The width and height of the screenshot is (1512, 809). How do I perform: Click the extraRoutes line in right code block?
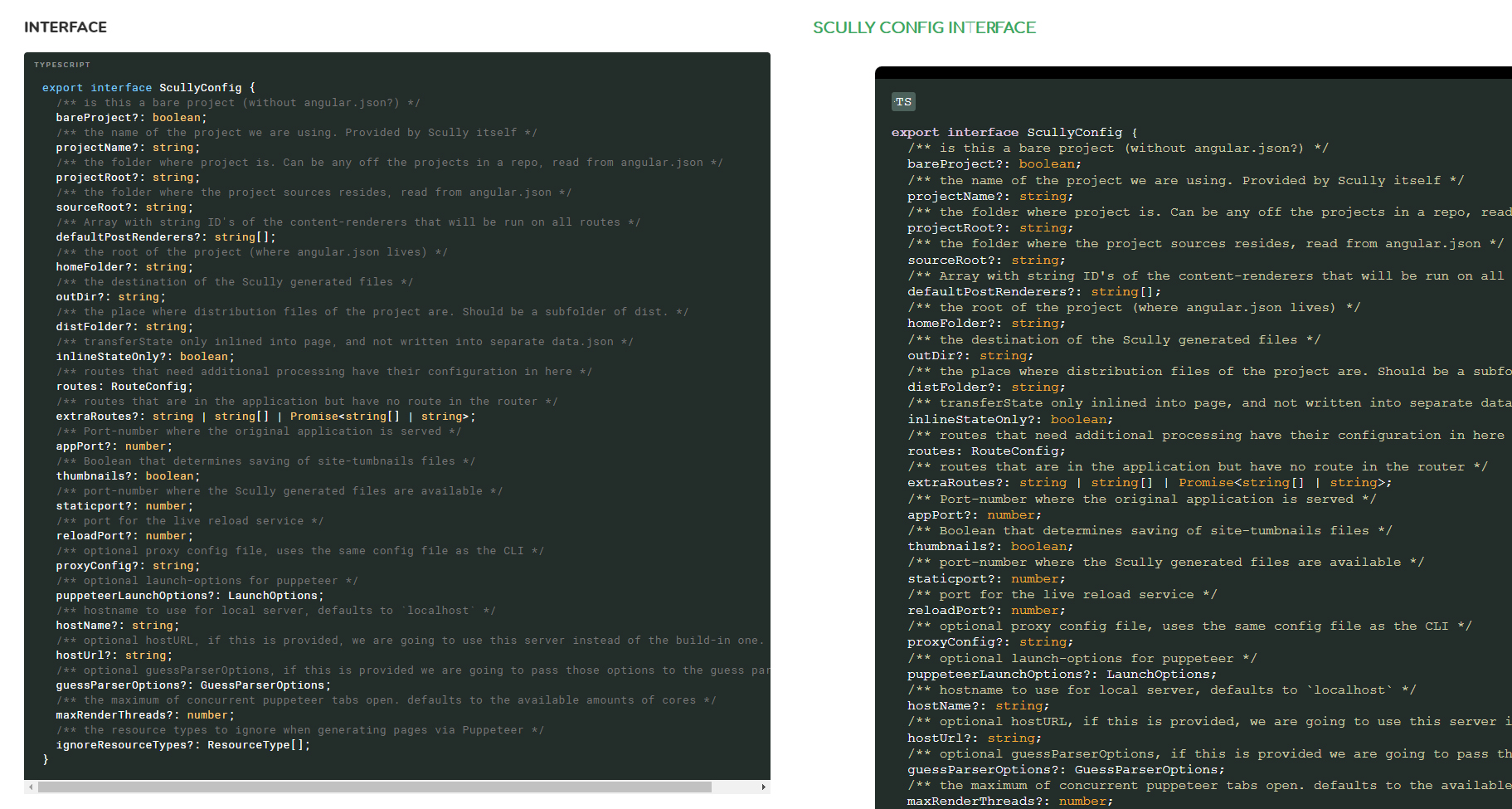click(x=1150, y=483)
